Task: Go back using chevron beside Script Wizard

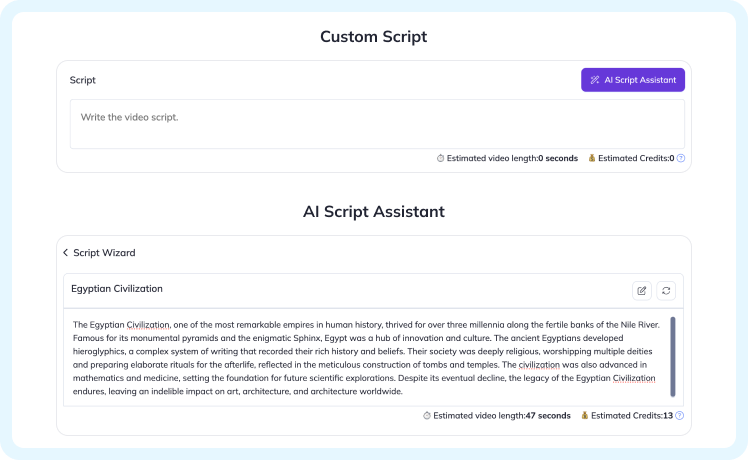Action: coord(66,253)
